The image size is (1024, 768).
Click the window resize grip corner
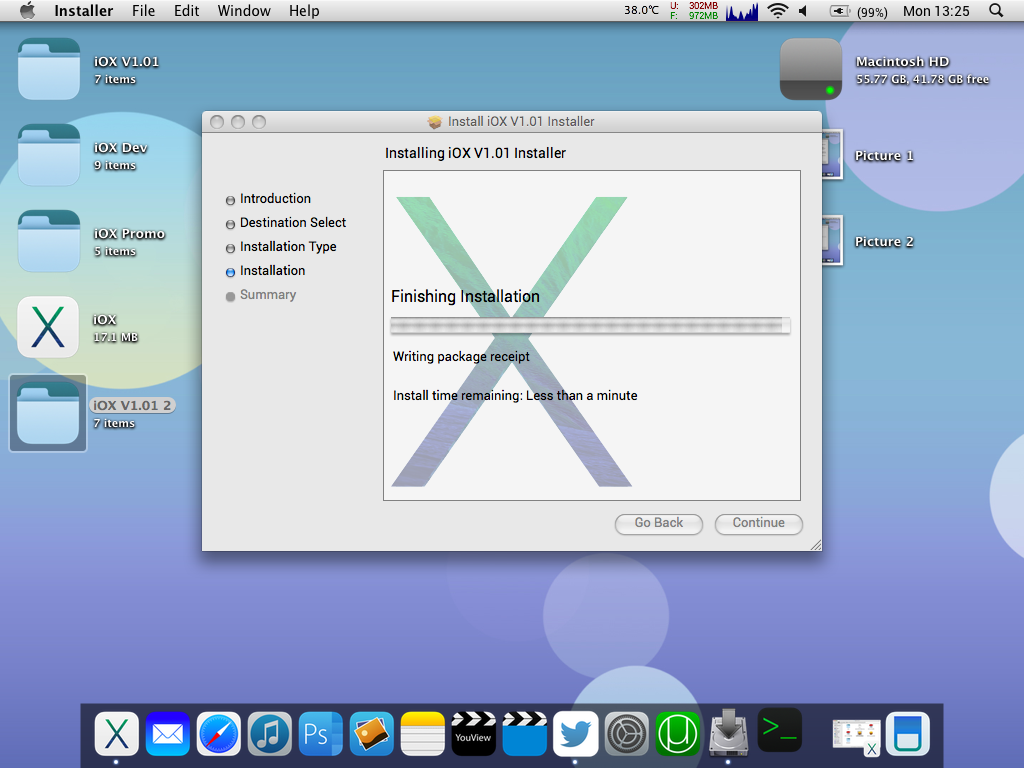tap(816, 545)
